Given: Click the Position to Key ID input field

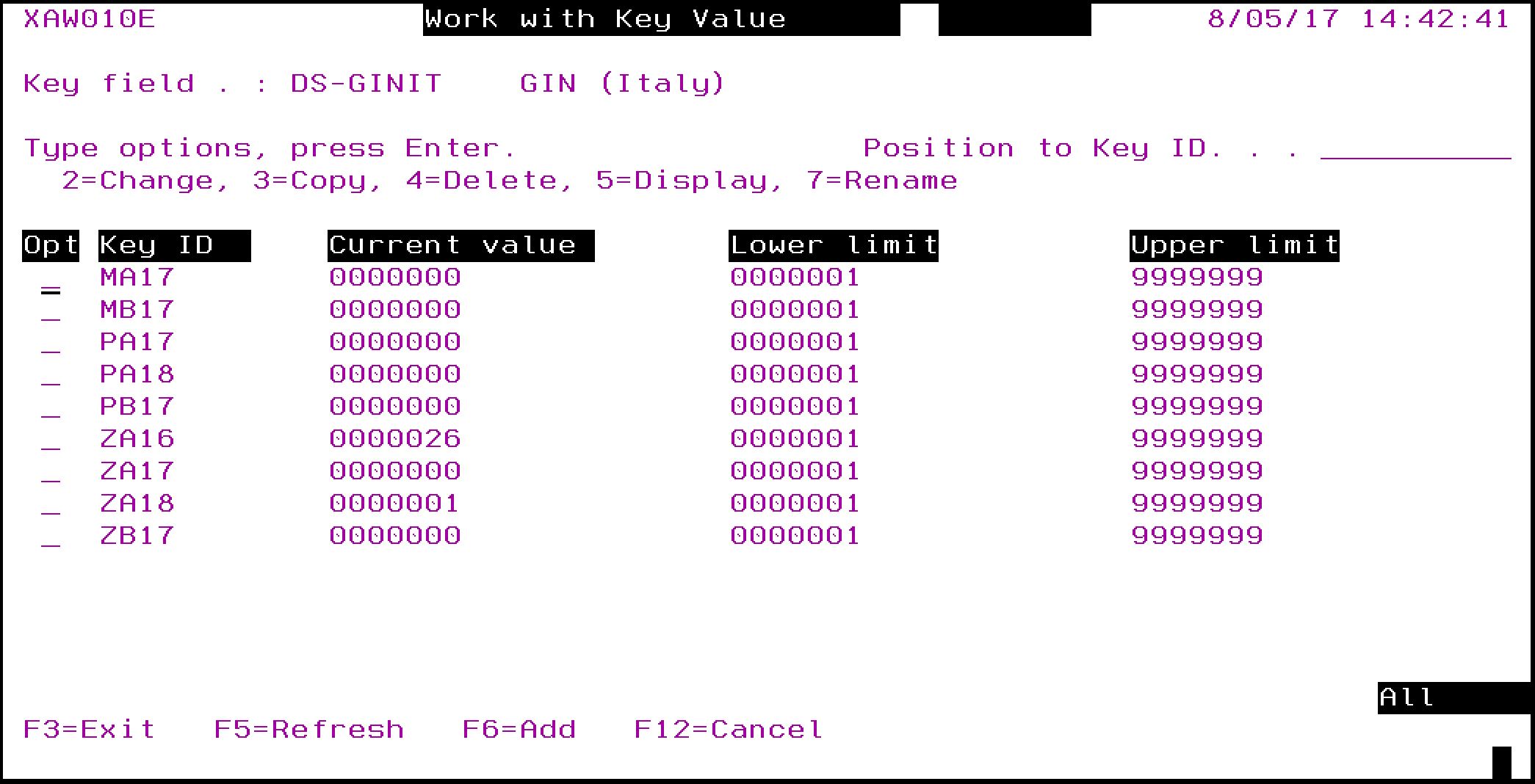Looking at the screenshot, I should click(x=1415, y=149).
